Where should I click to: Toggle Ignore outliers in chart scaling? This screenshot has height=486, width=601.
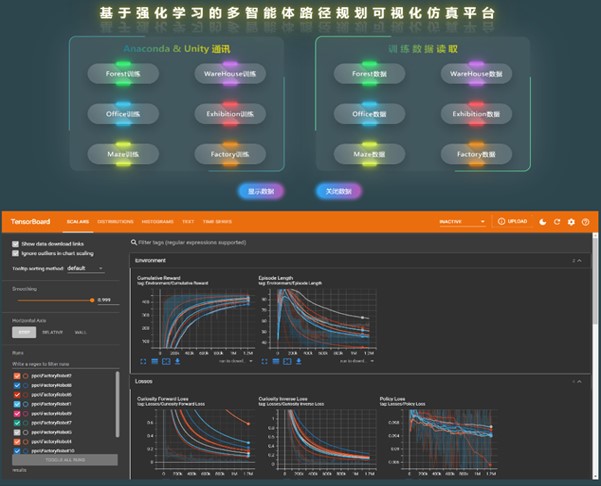(15, 253)
